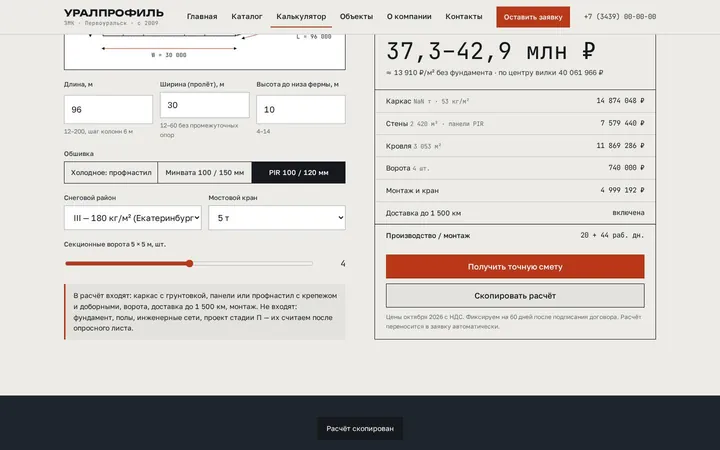Image resolution: width=720 pixels, height=450 pixels.
Task: Click the Оставить заявку button
Action: point(533,17)
